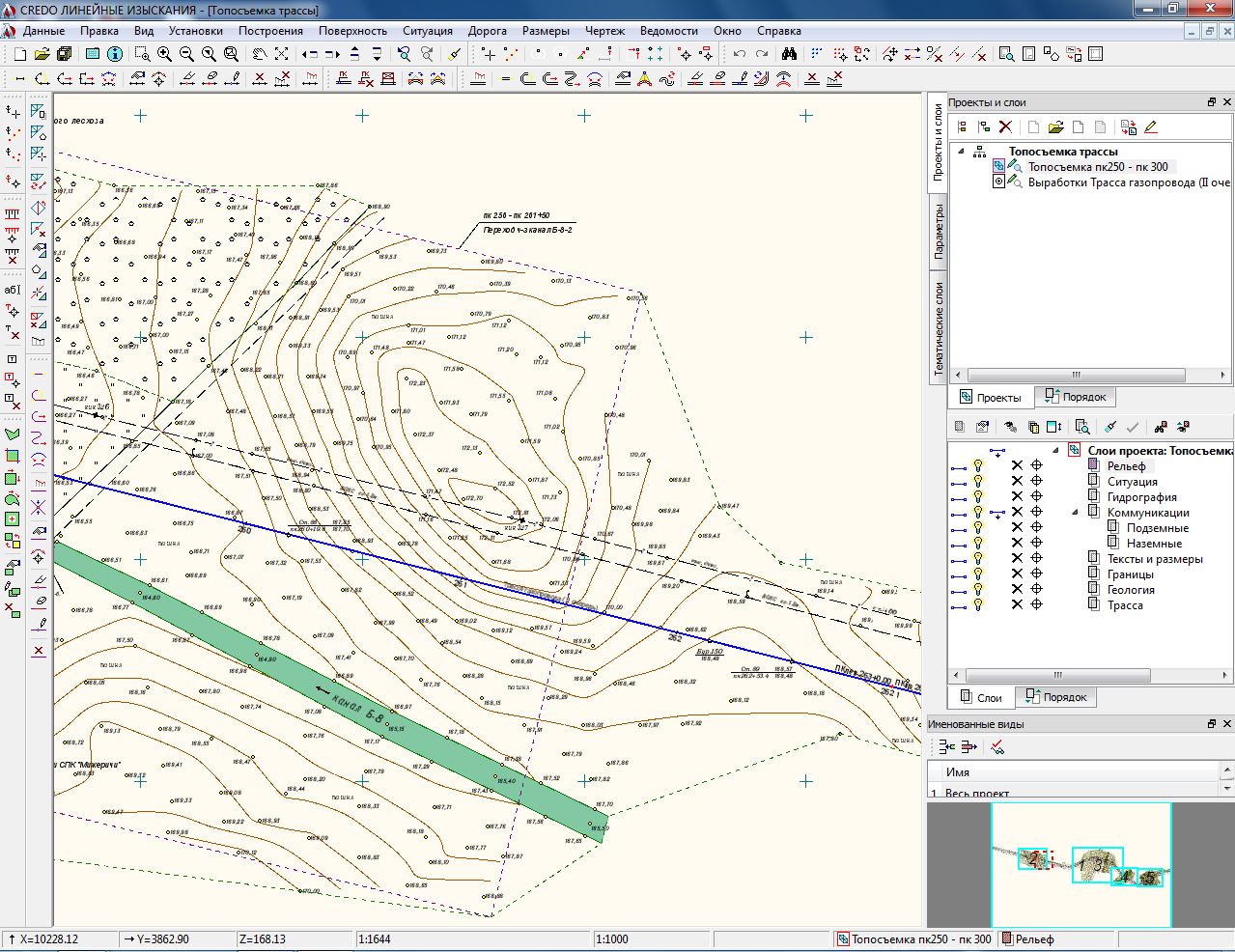Viewport: 1235px width, 952px height.
Task: Toggle the crosshair snap icon for Подземные layer
Action: pos(1037,527)
